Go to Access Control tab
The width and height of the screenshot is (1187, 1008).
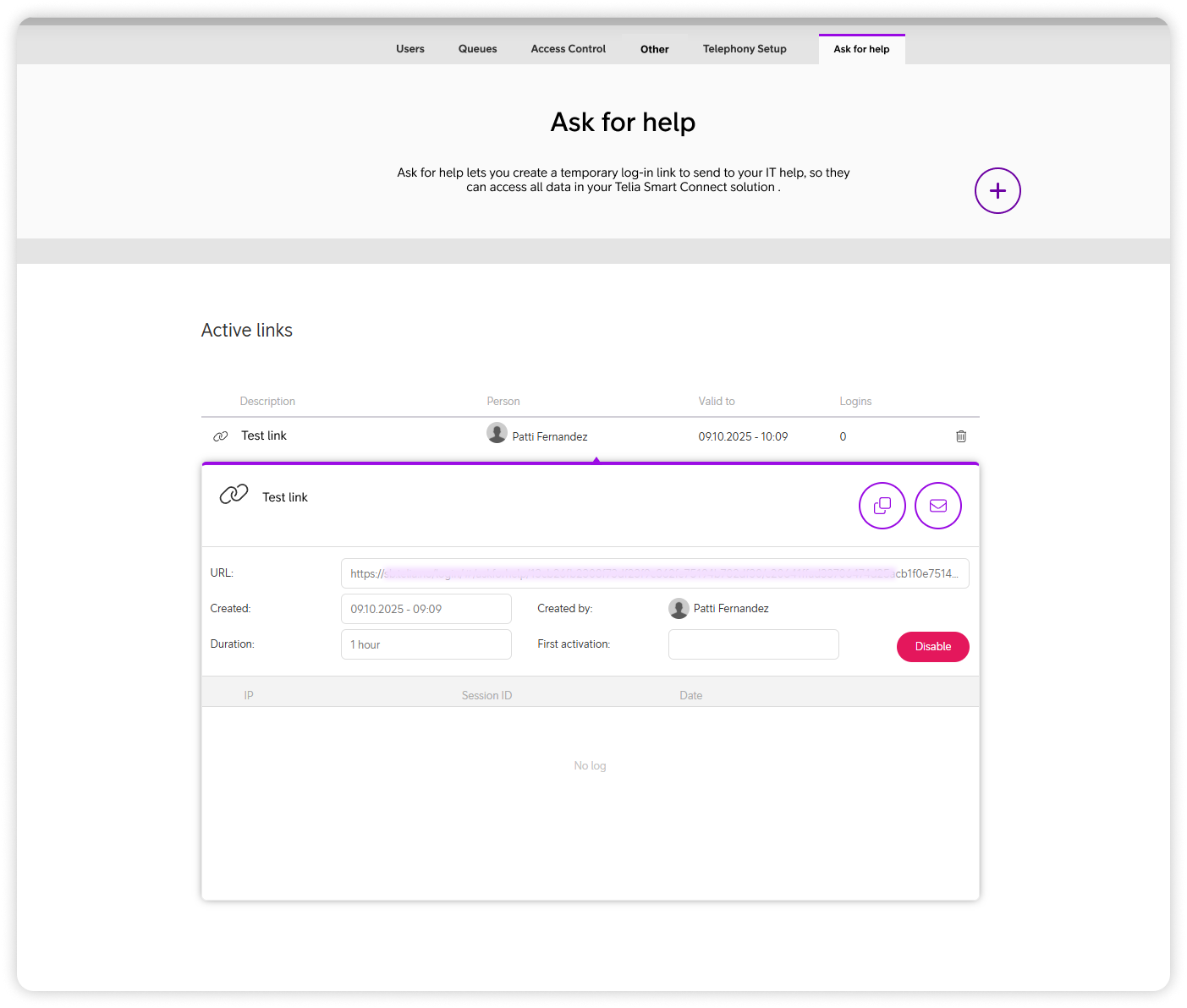pyautogui.click(x=568, y=49)
